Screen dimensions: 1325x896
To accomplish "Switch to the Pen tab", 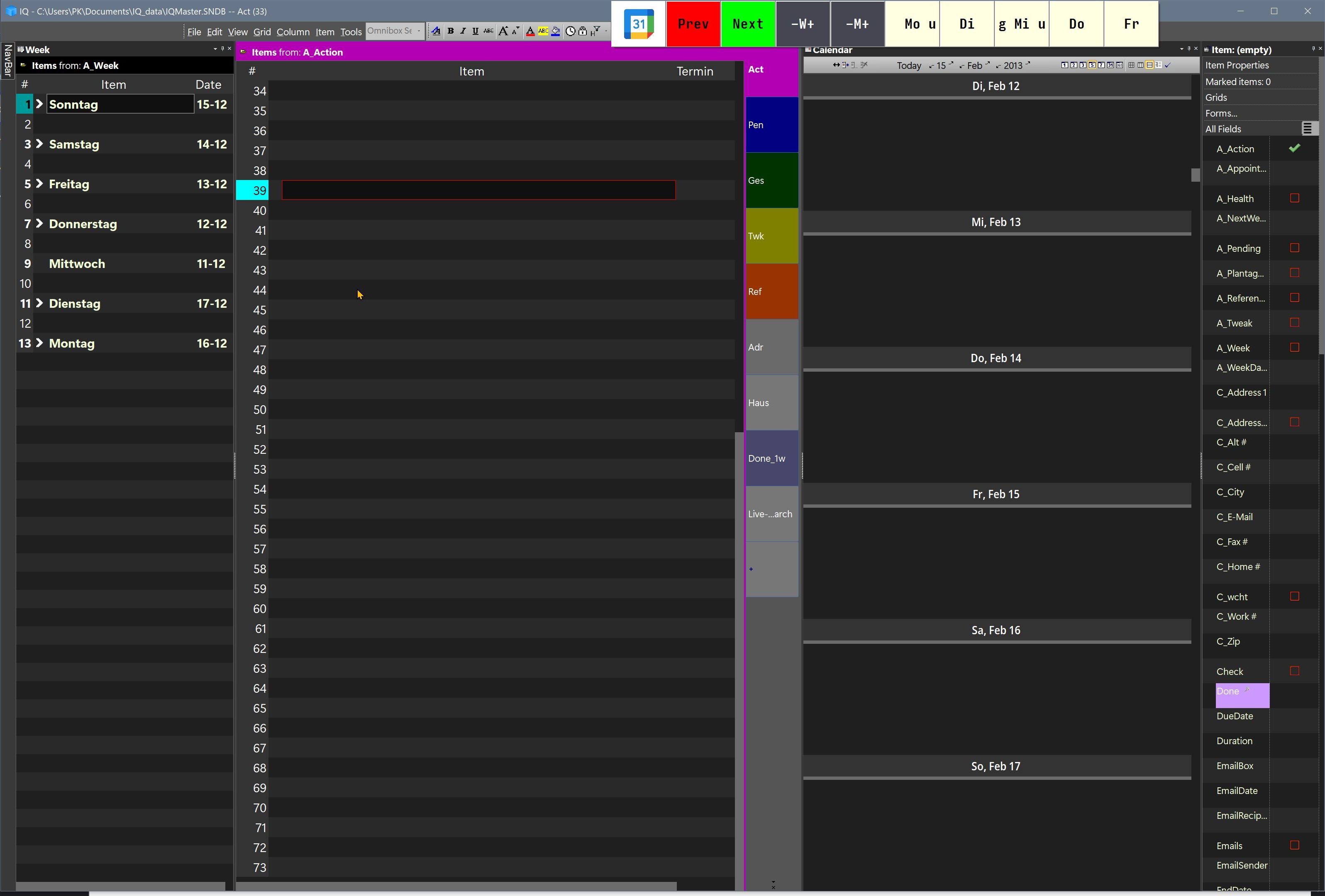I will [x=771, y=125].
